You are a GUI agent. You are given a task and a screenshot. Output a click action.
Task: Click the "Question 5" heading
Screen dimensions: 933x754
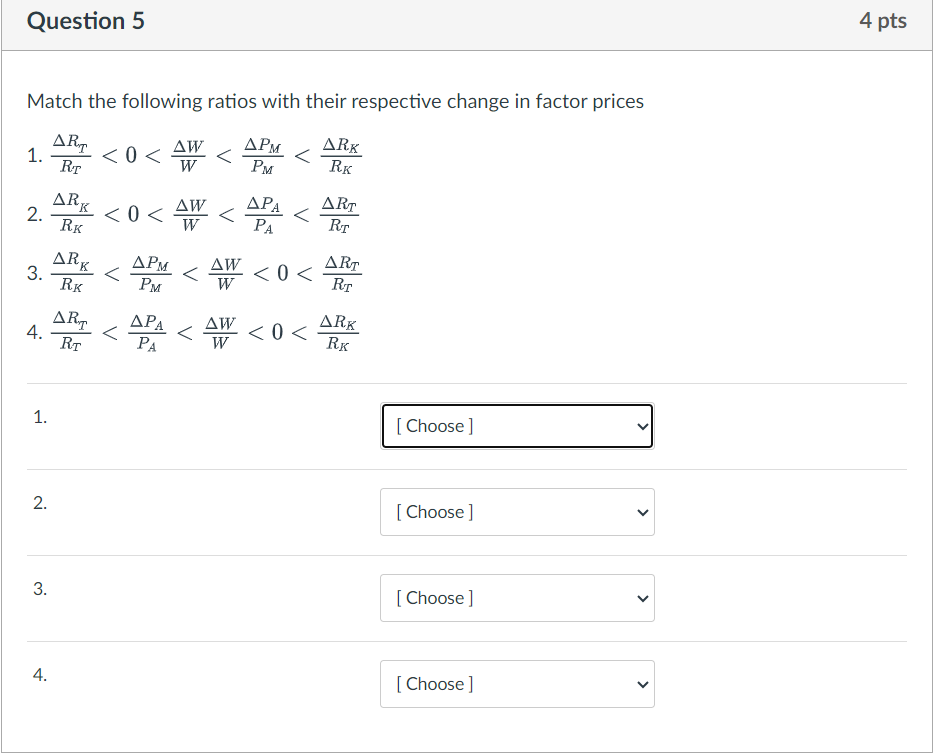click(x=86, y=21)
